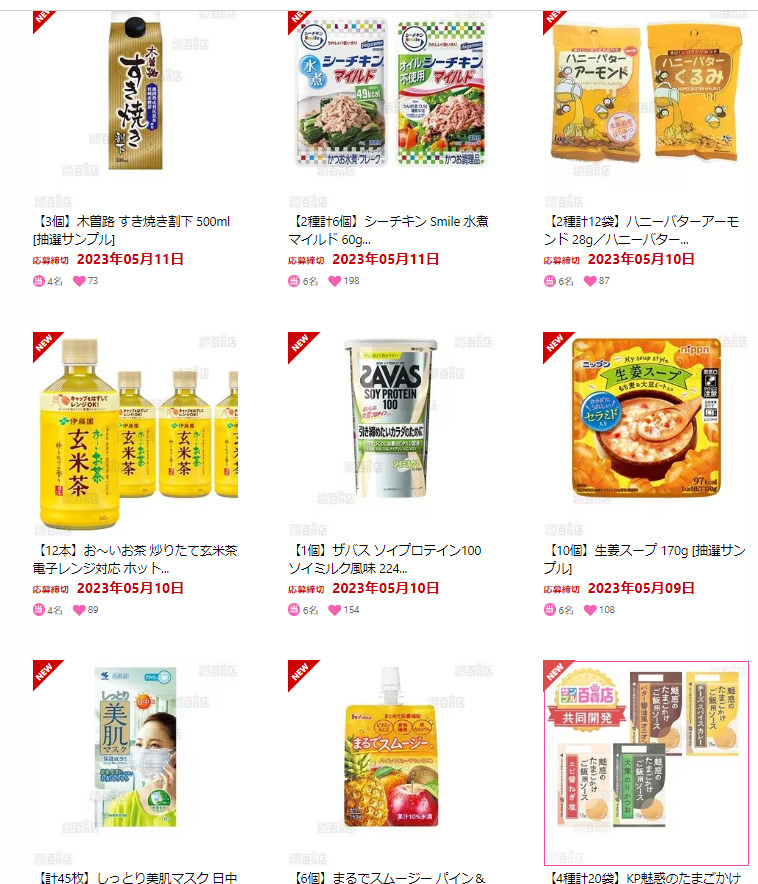Select 共同開発 egg rice sauce image
This screenshot has height=884, width=758.
(646, 763)
